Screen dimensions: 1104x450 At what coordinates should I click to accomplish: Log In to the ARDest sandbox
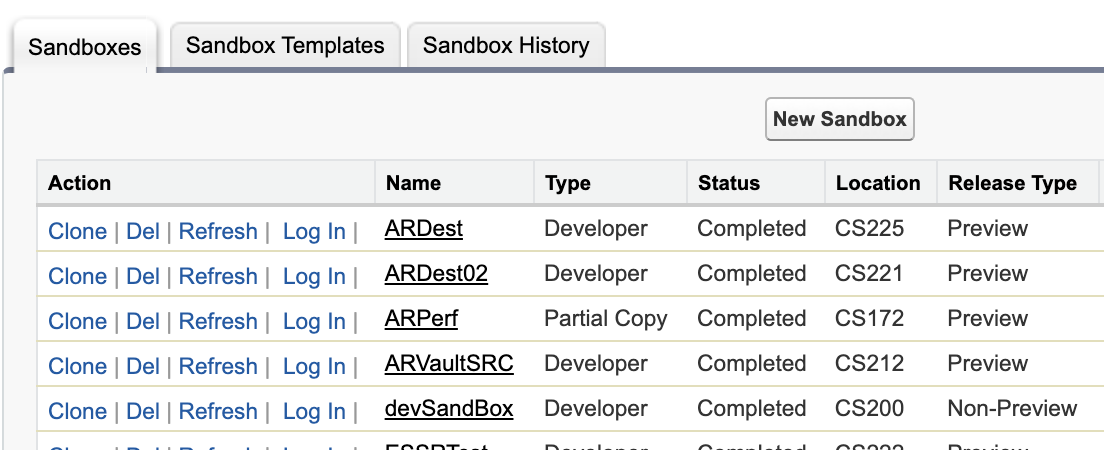click(x=314, y=232)
